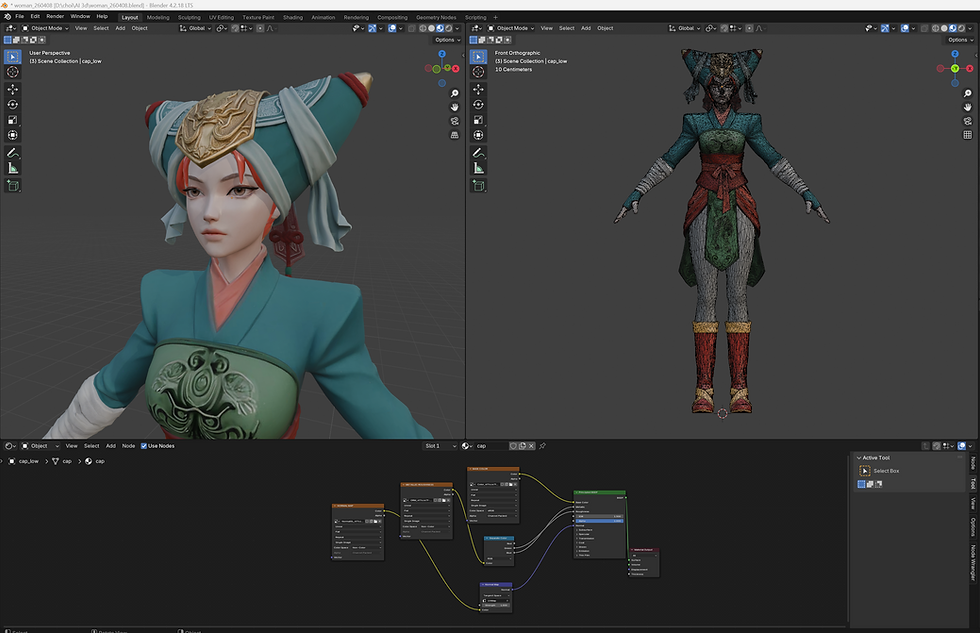
Task: Open the Node menu in node editor
Action: pos(128,446)
